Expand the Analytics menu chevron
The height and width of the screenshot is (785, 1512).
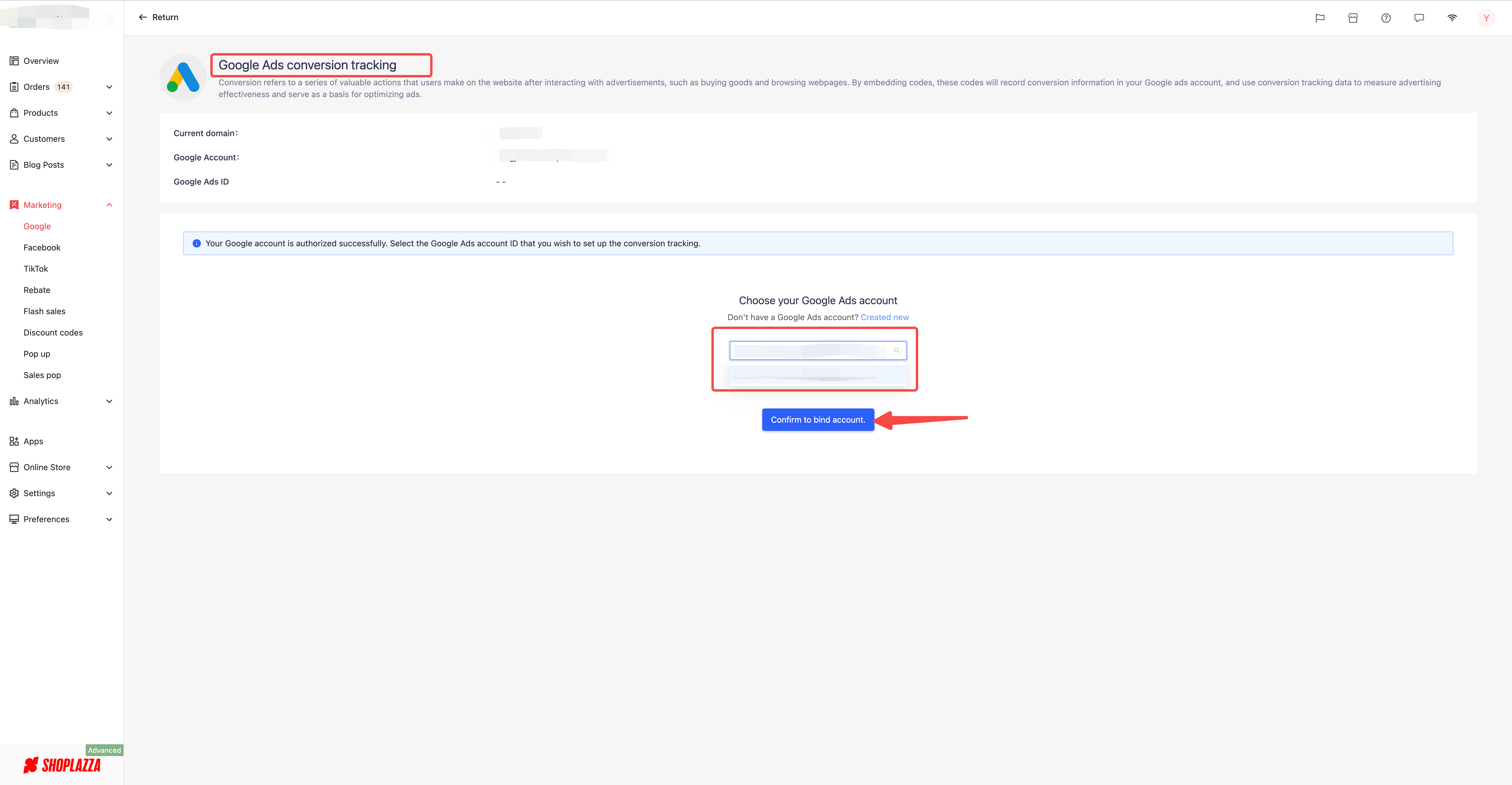tap(109, 401)
